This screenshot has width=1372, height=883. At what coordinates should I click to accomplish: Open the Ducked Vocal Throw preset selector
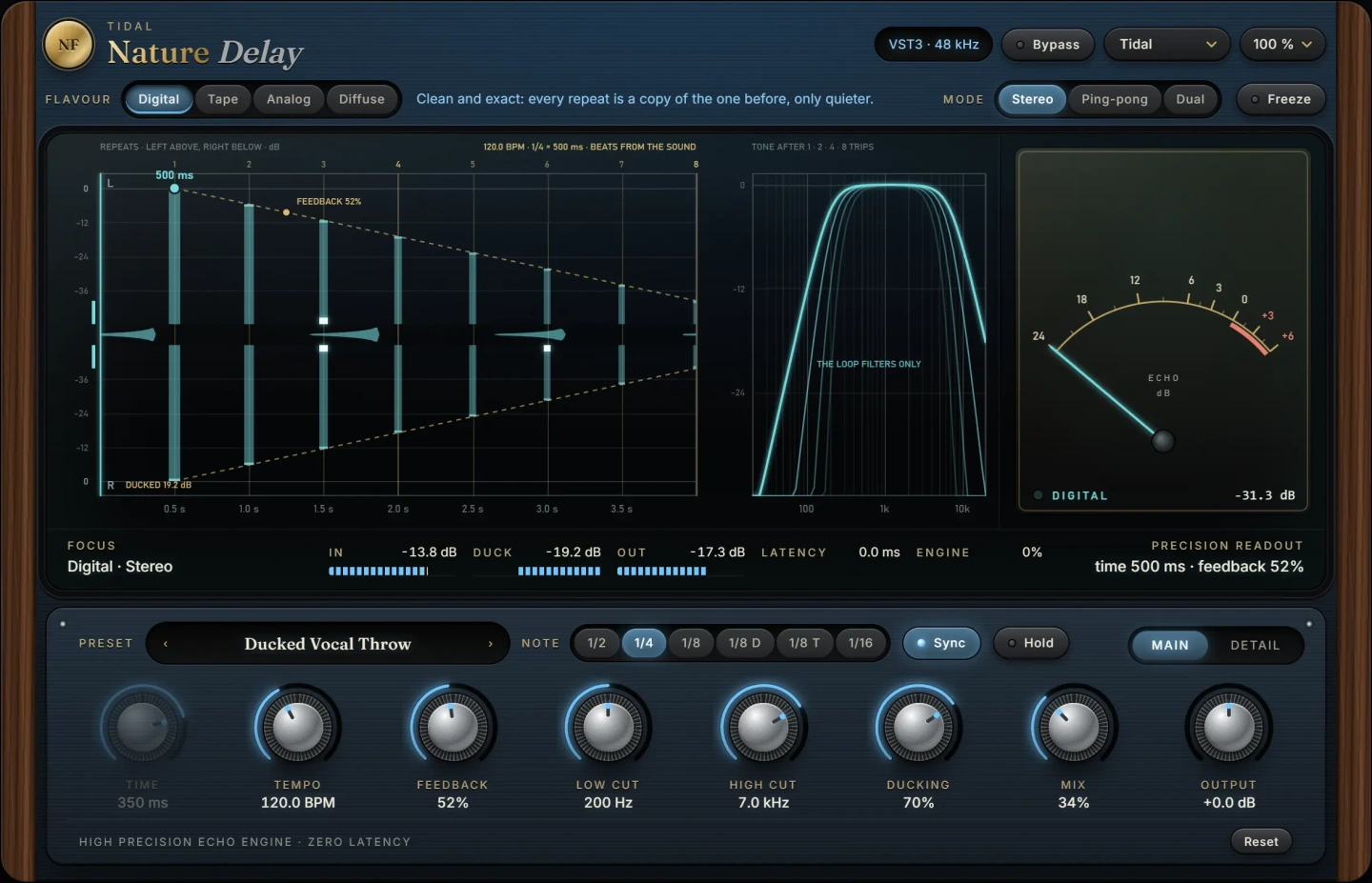tap(328, 644)
